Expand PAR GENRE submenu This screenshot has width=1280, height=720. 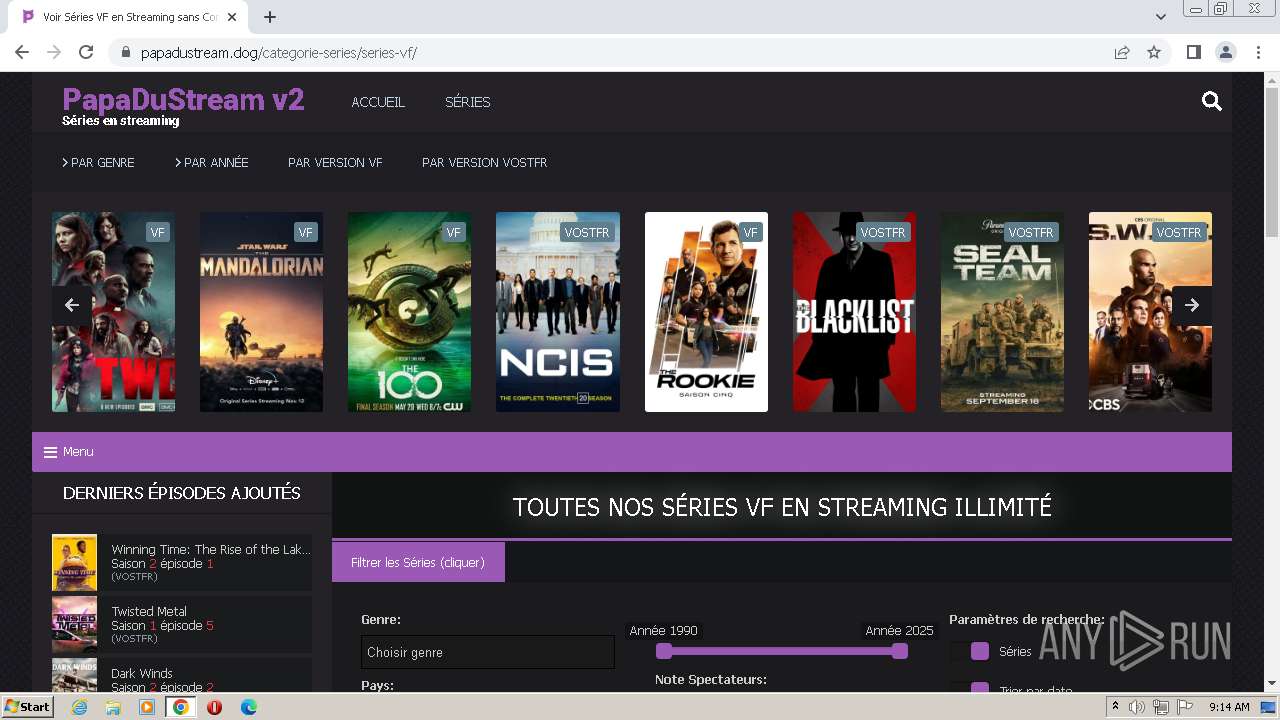pos(98,162)
